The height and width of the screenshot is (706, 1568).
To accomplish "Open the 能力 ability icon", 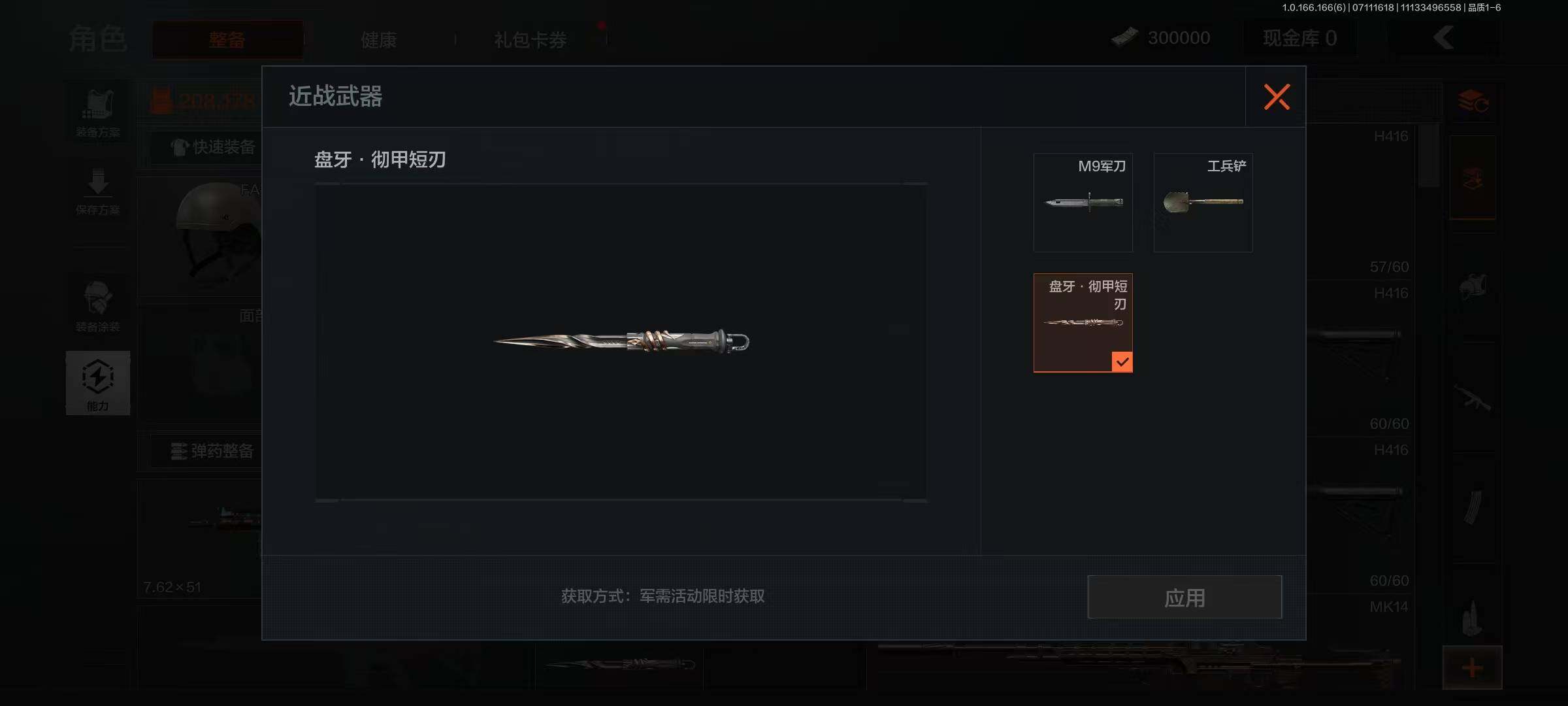I will 98,383.
